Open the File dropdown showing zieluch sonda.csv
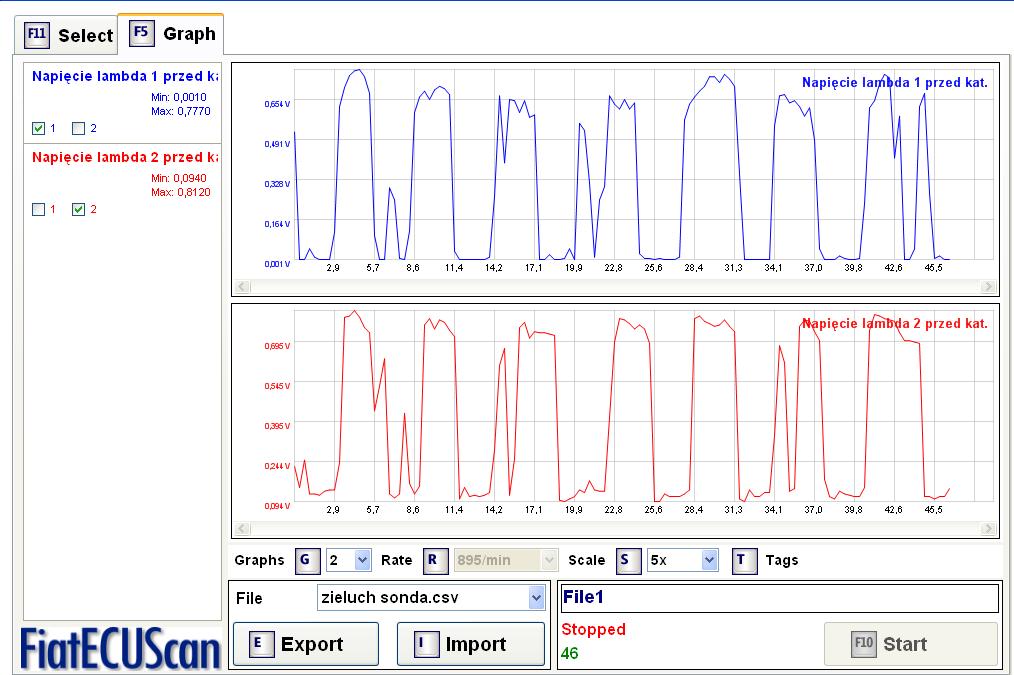This screenshot has width=1014, height=675. pos(536,598)
